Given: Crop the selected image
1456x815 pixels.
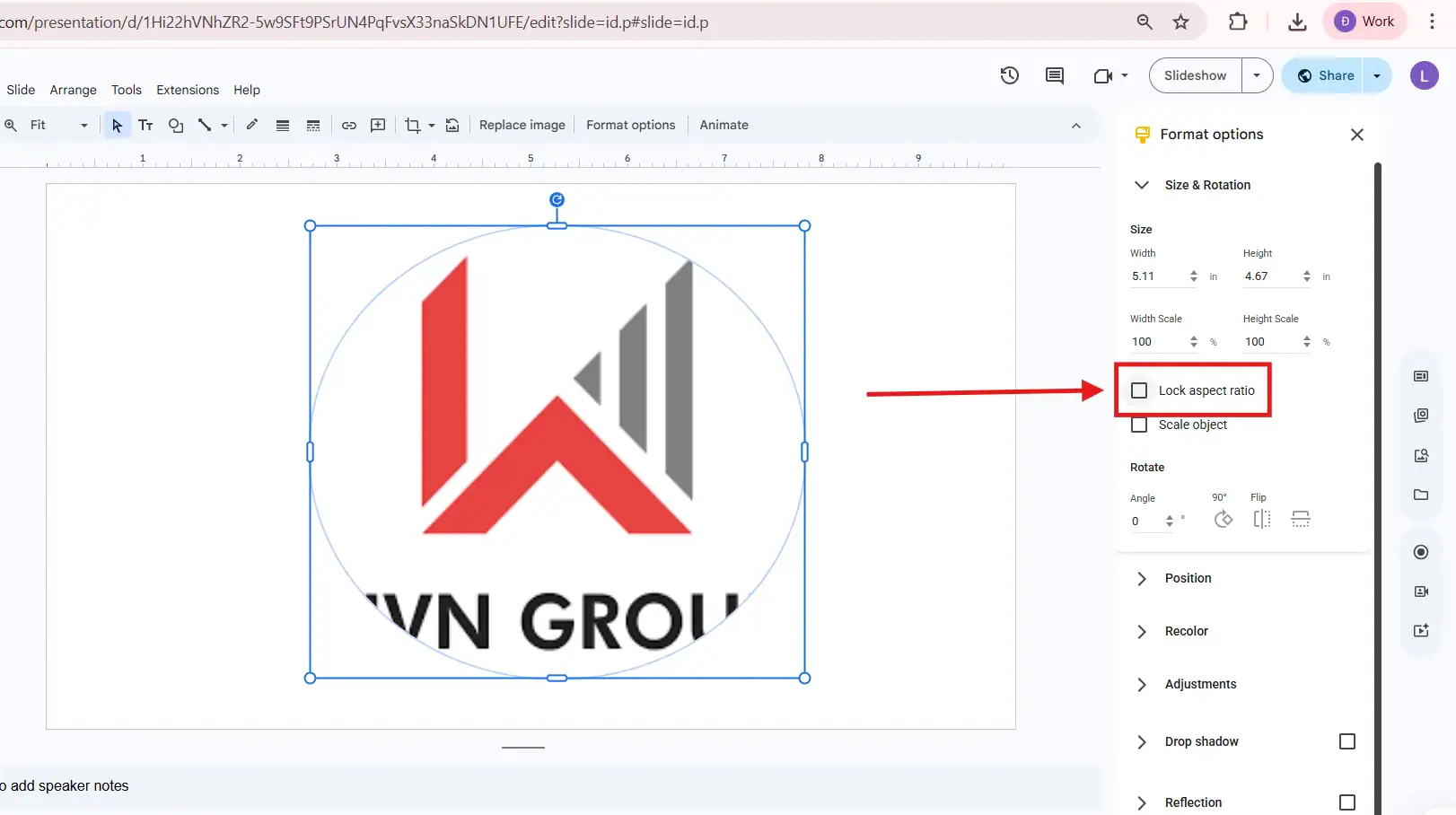Looking at the screenshot, I should coord(414,125).
